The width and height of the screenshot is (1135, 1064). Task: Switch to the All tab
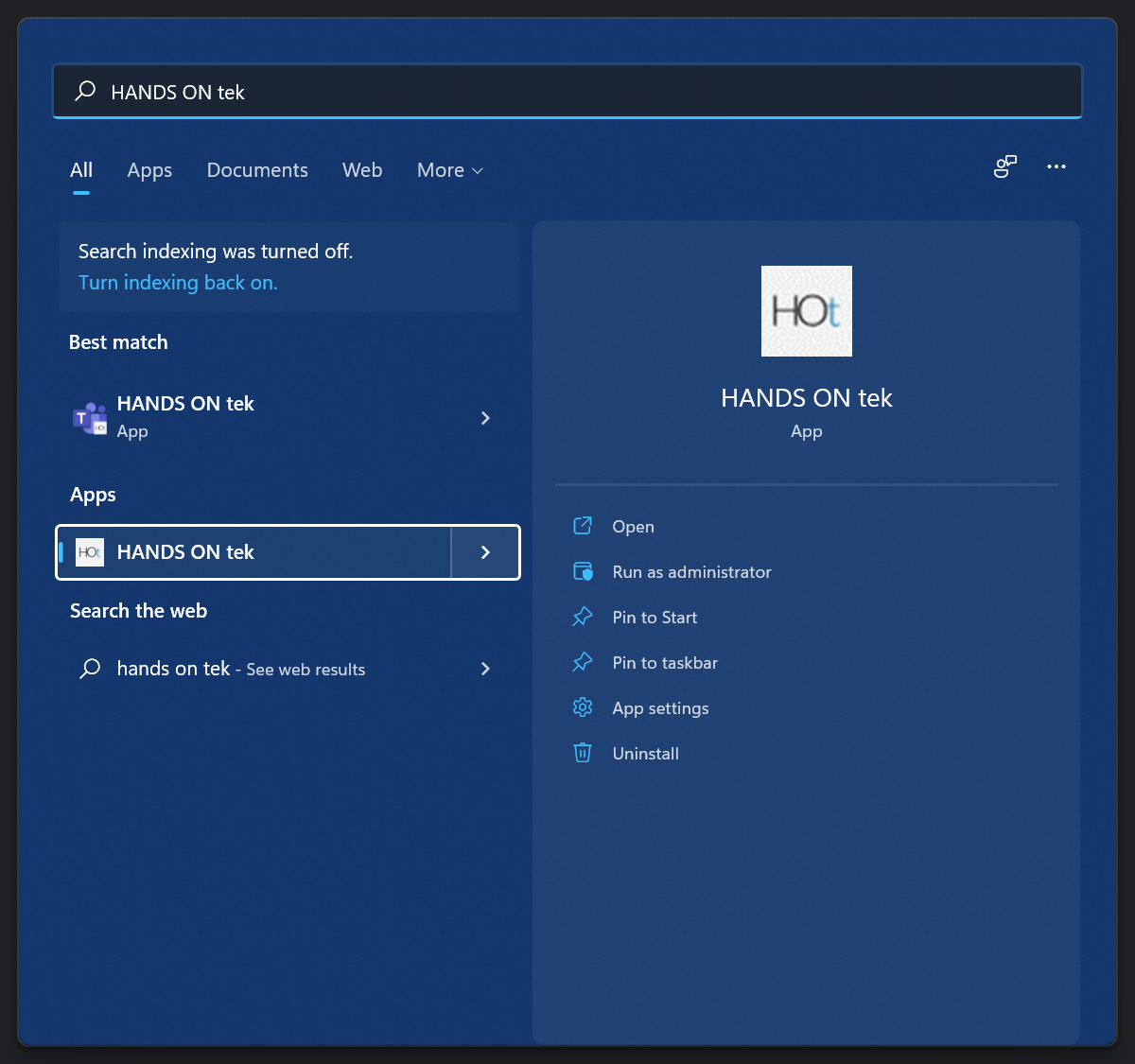[x=81, y=170]
